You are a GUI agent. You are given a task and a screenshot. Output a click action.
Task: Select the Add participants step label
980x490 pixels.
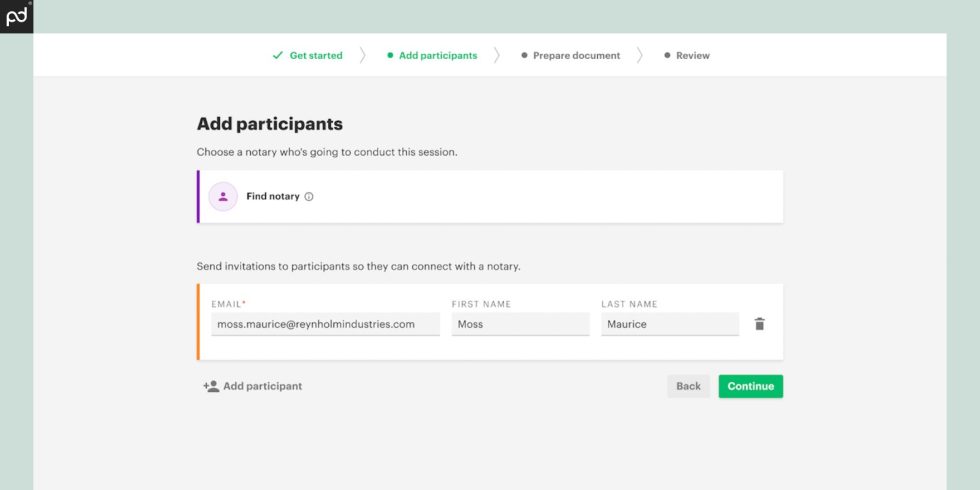click(438, 56)
